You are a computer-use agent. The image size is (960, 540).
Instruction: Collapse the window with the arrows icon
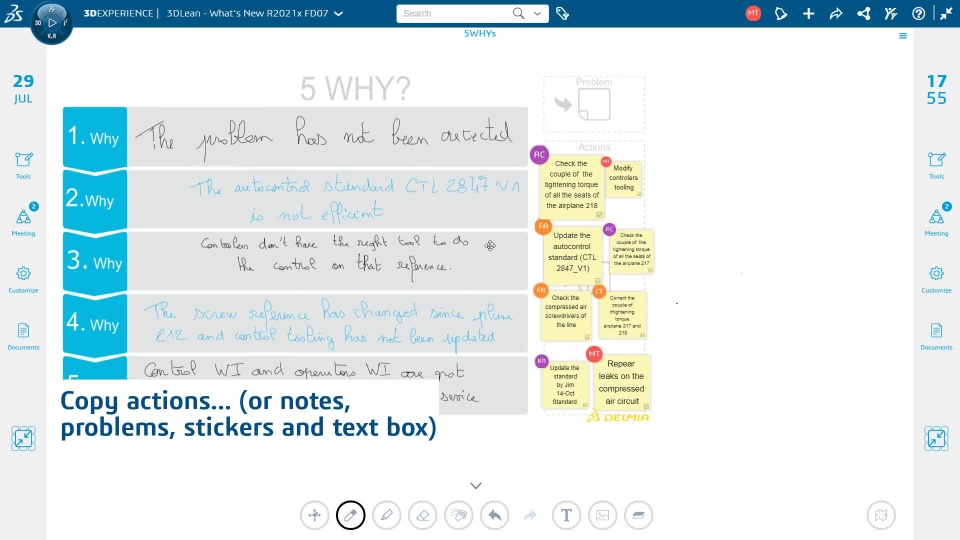click(x=947, y=13)
